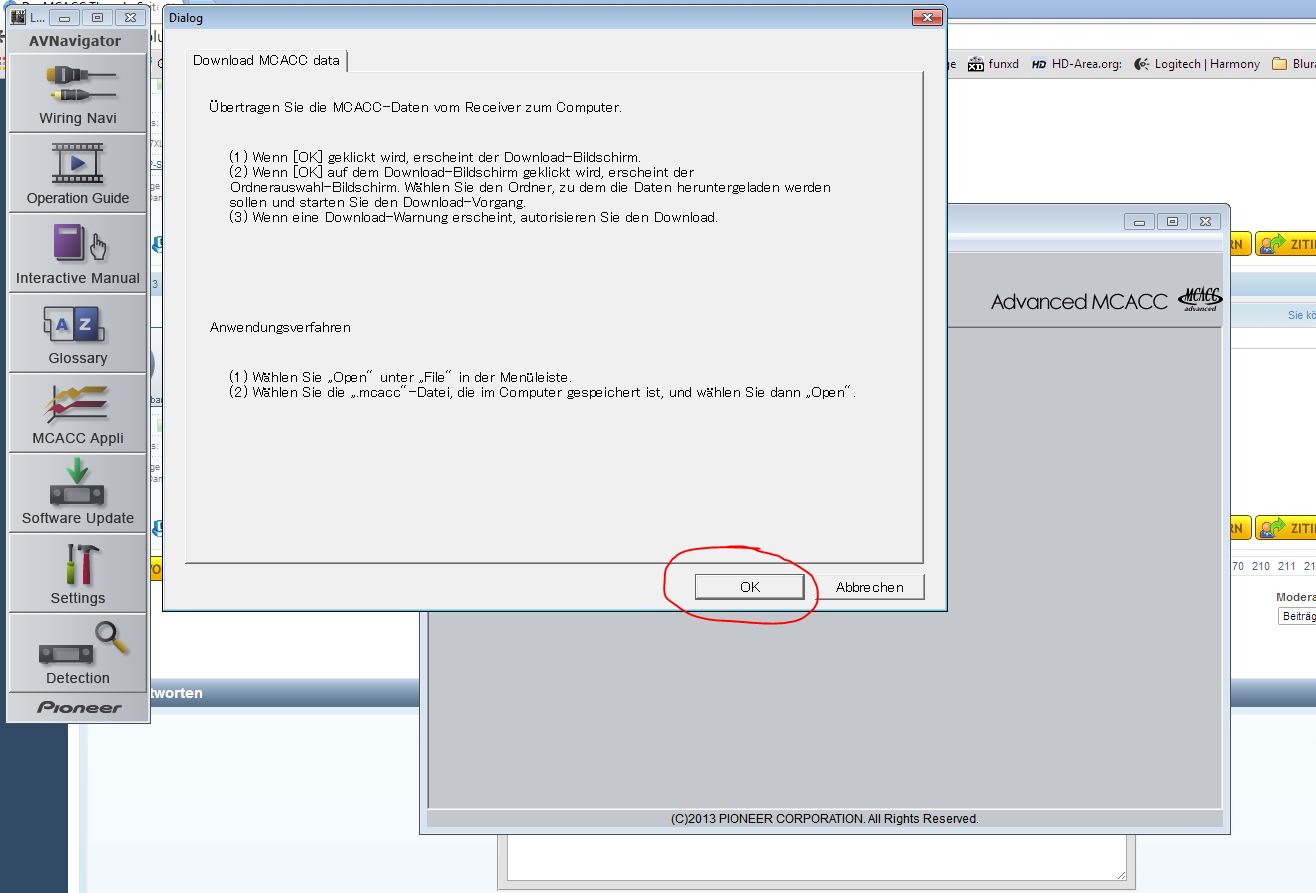The image size is (1316, 893).
Task: Launch the Operation Guide
Action: coord(78,173)
